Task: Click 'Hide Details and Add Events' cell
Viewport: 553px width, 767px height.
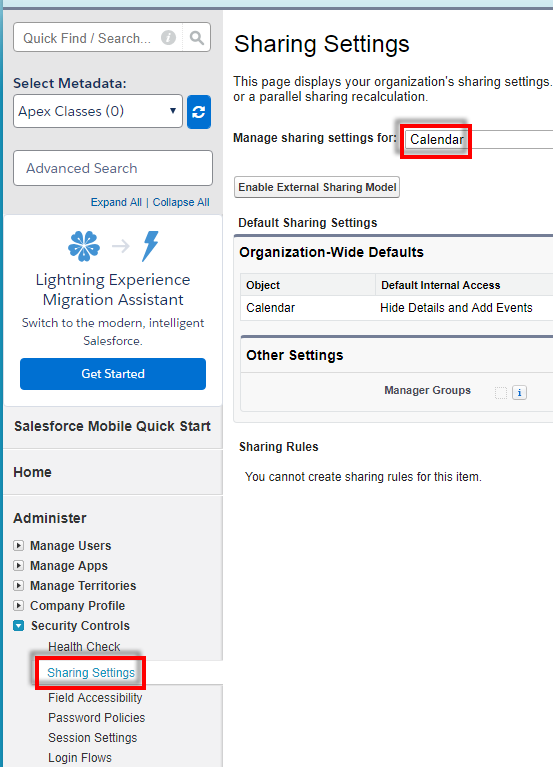Action: (x=456, y=308)
